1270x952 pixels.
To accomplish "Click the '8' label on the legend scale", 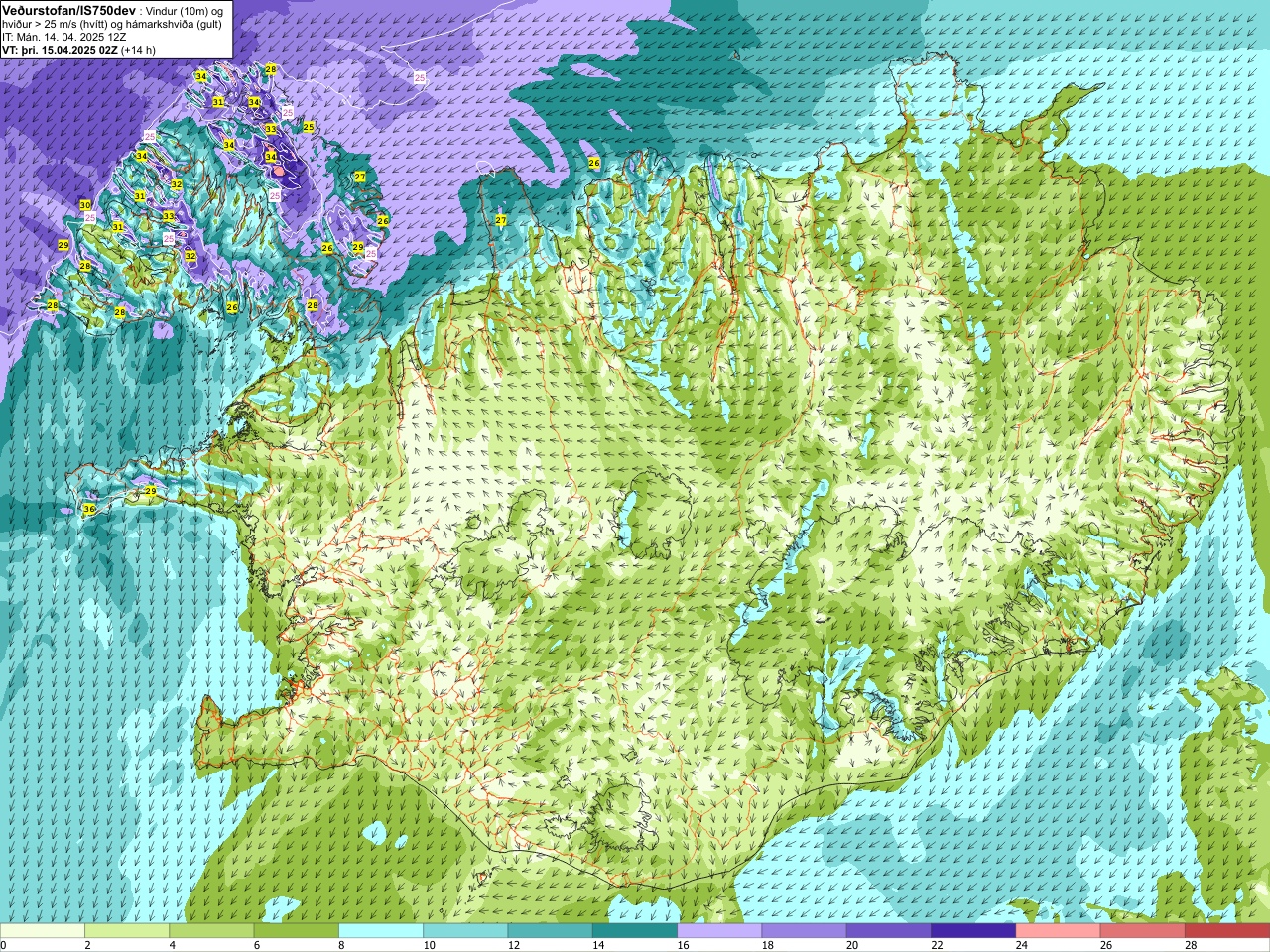I will coord(341,945).
